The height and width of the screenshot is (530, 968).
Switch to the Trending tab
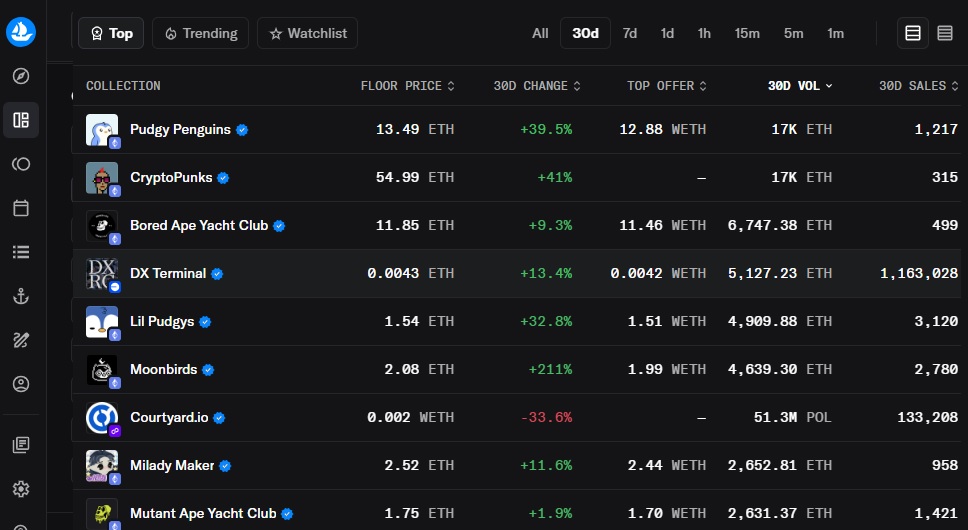coord(201,33)
